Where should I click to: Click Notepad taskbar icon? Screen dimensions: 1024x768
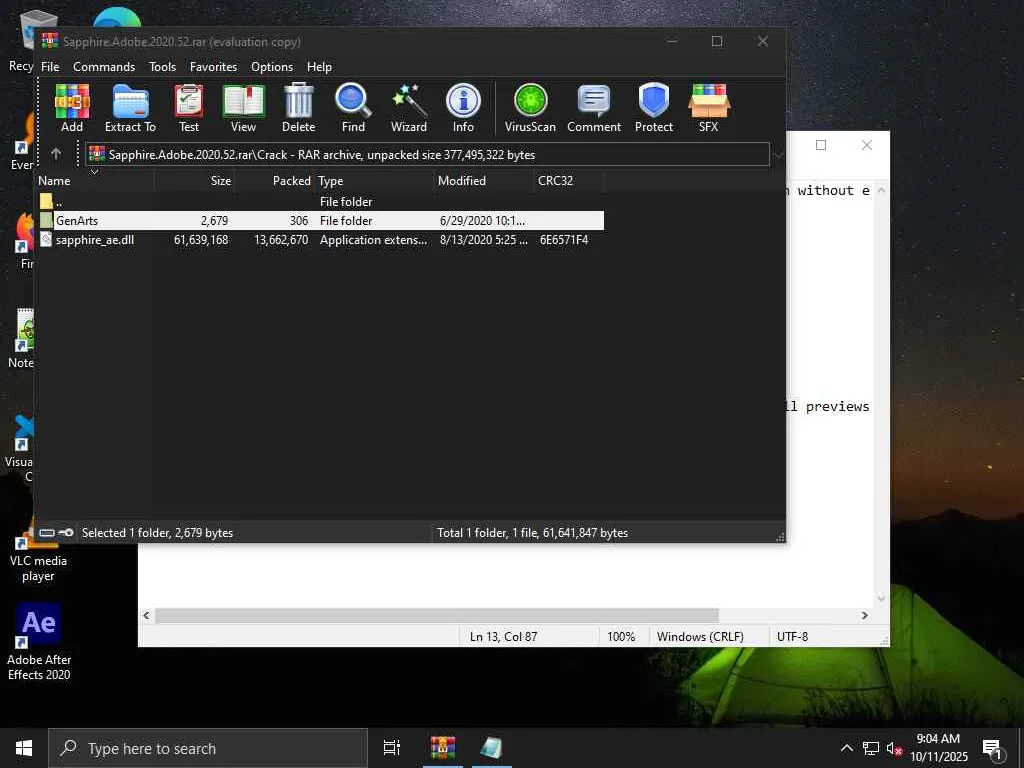(491, 748)
